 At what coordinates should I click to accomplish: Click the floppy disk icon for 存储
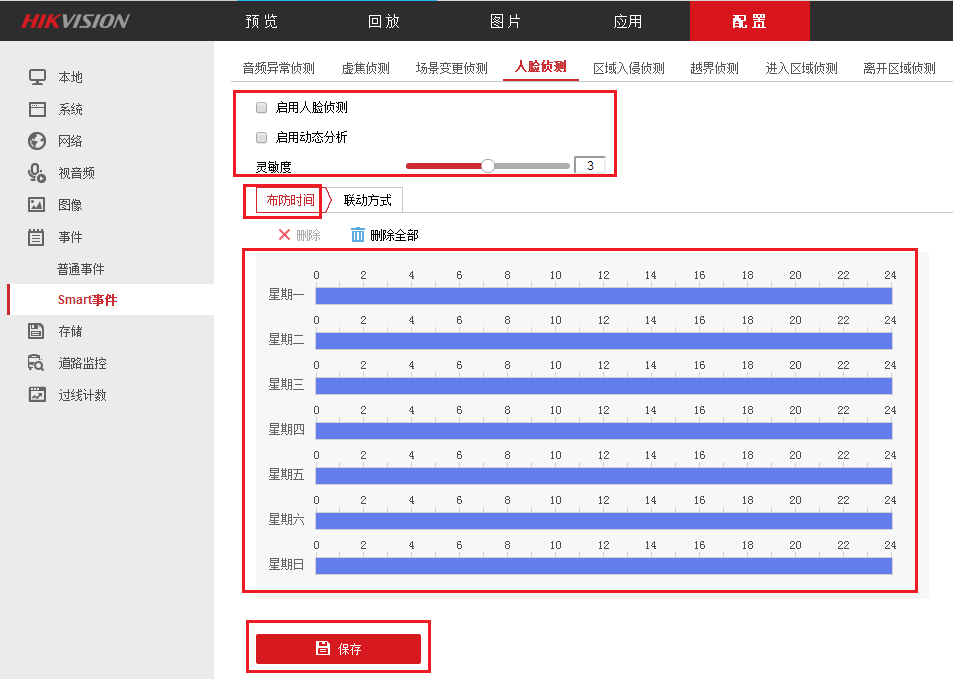[37, 331]
